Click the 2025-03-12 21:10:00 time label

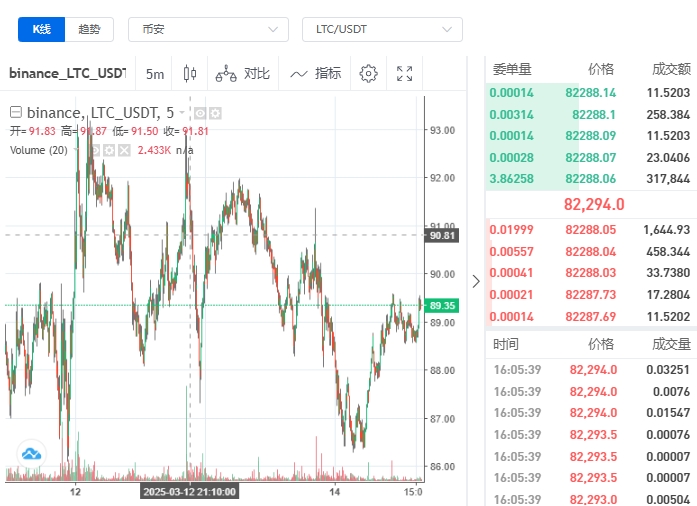click(189, 492)
